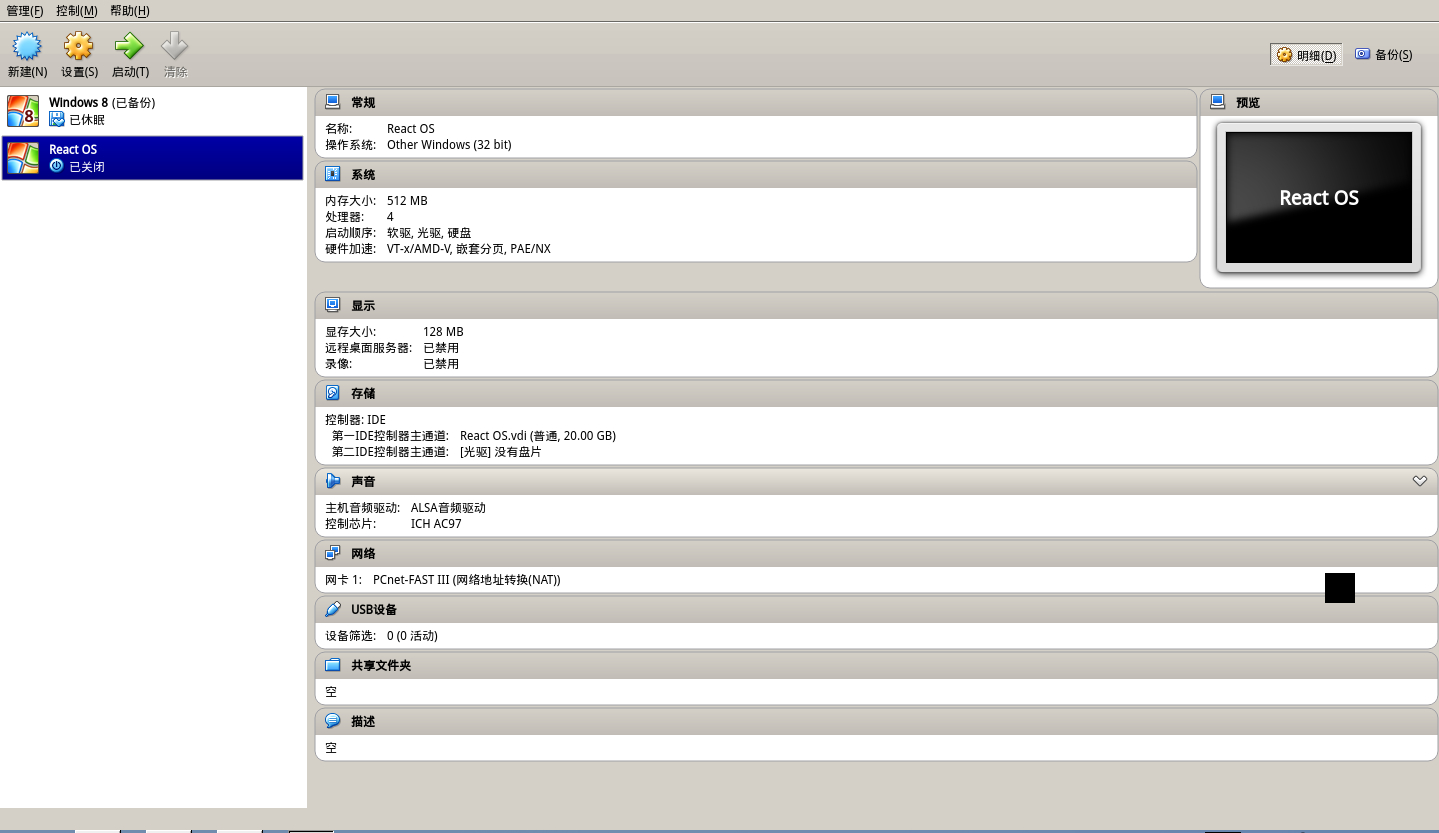The image size is (1439, 833).
Task: Click the "0 (0 活动)" USB filter value
Action: [412, 636]
